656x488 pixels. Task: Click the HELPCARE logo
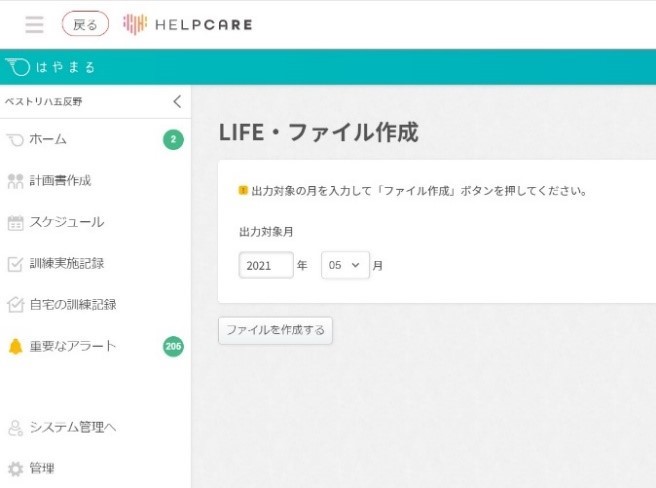[187, 24]
